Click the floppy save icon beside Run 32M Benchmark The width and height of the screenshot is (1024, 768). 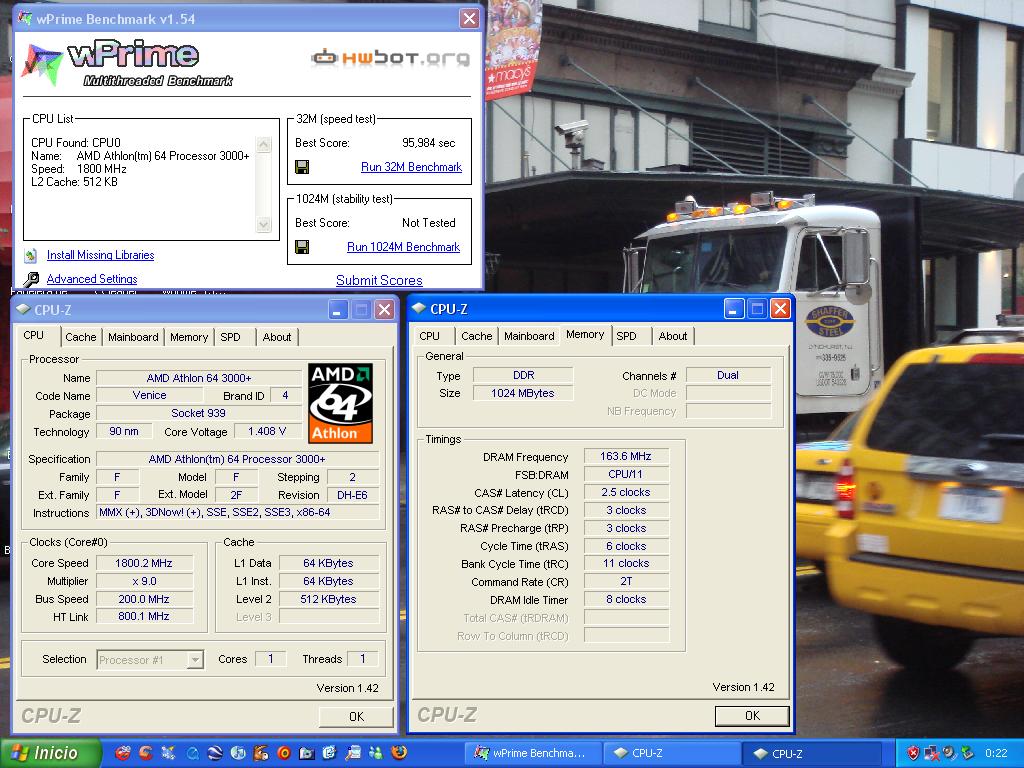click(302, 167)
